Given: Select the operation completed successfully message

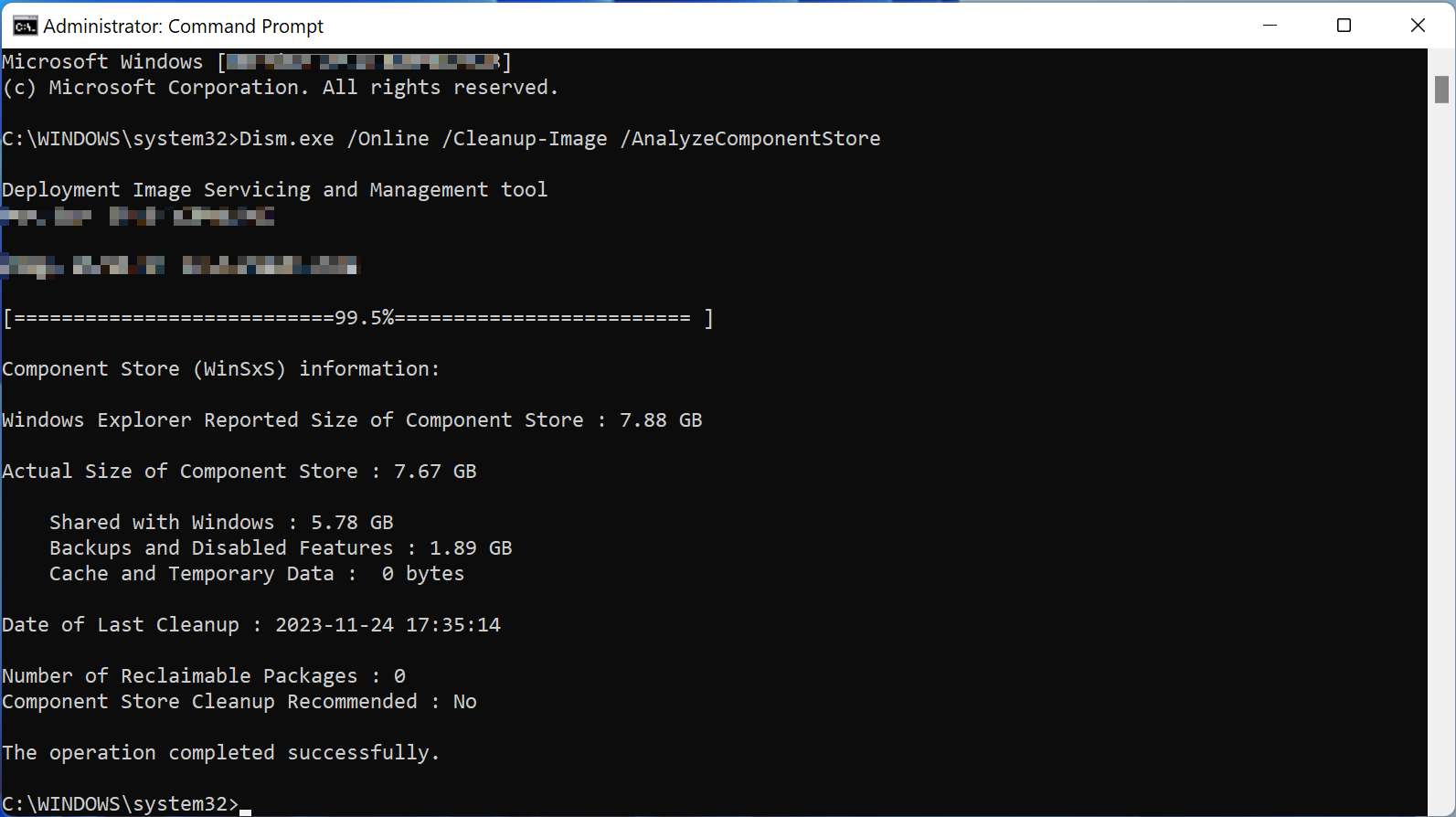Looking at the screenshot, I should tap(219, 752).
